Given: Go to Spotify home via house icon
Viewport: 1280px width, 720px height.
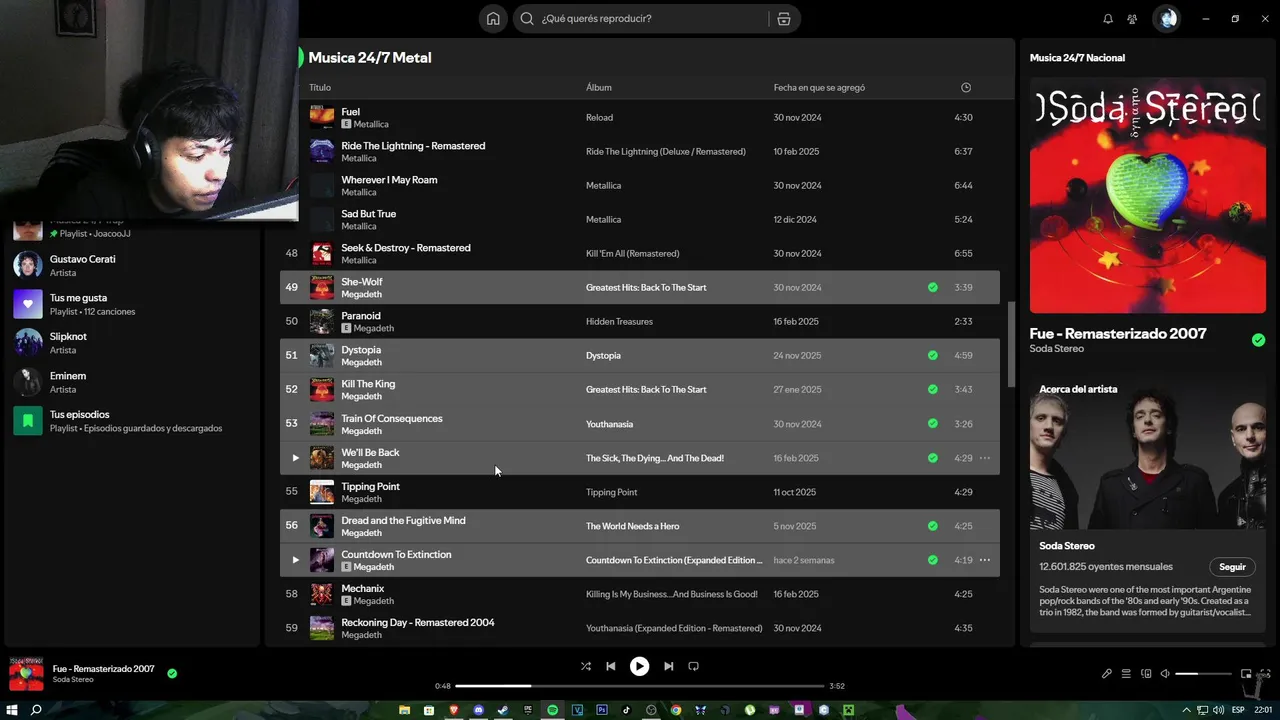Looking at the screenshot, I should tap(493, 19).
